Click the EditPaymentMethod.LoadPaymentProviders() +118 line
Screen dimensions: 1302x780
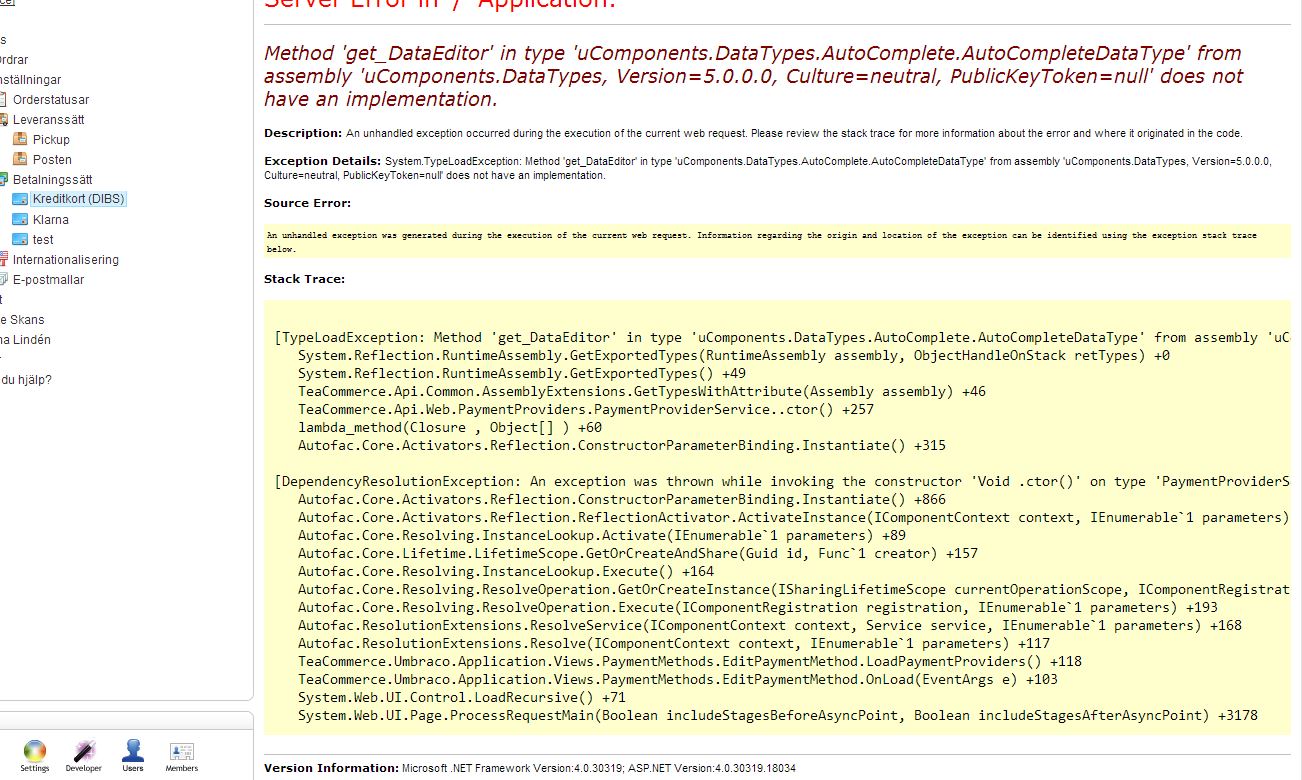click(x=690, y=661)
